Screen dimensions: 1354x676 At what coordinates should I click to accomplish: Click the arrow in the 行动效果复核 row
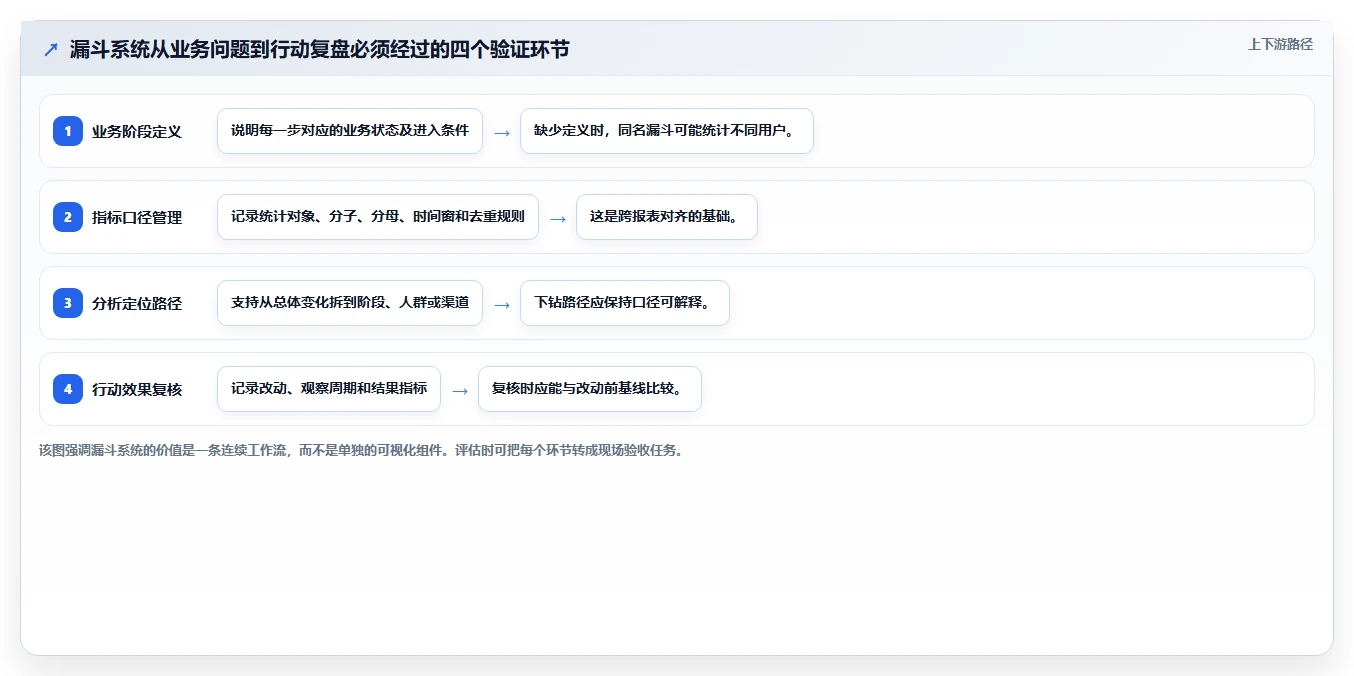click(460, 390)
